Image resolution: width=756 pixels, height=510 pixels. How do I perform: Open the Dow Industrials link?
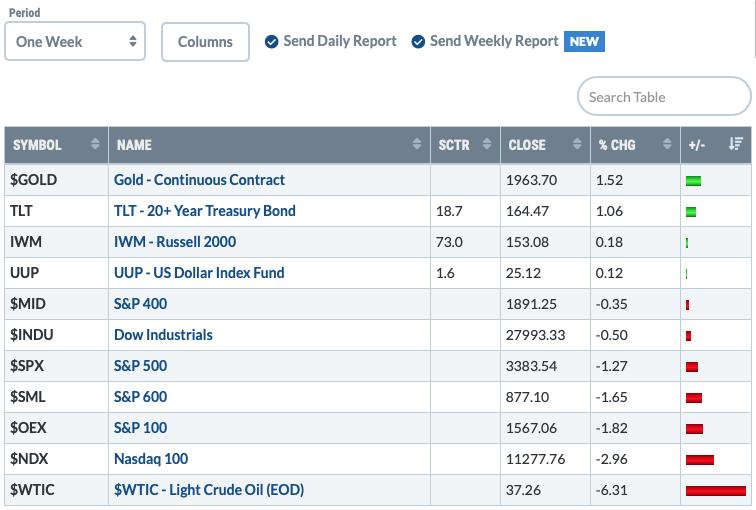163,335
